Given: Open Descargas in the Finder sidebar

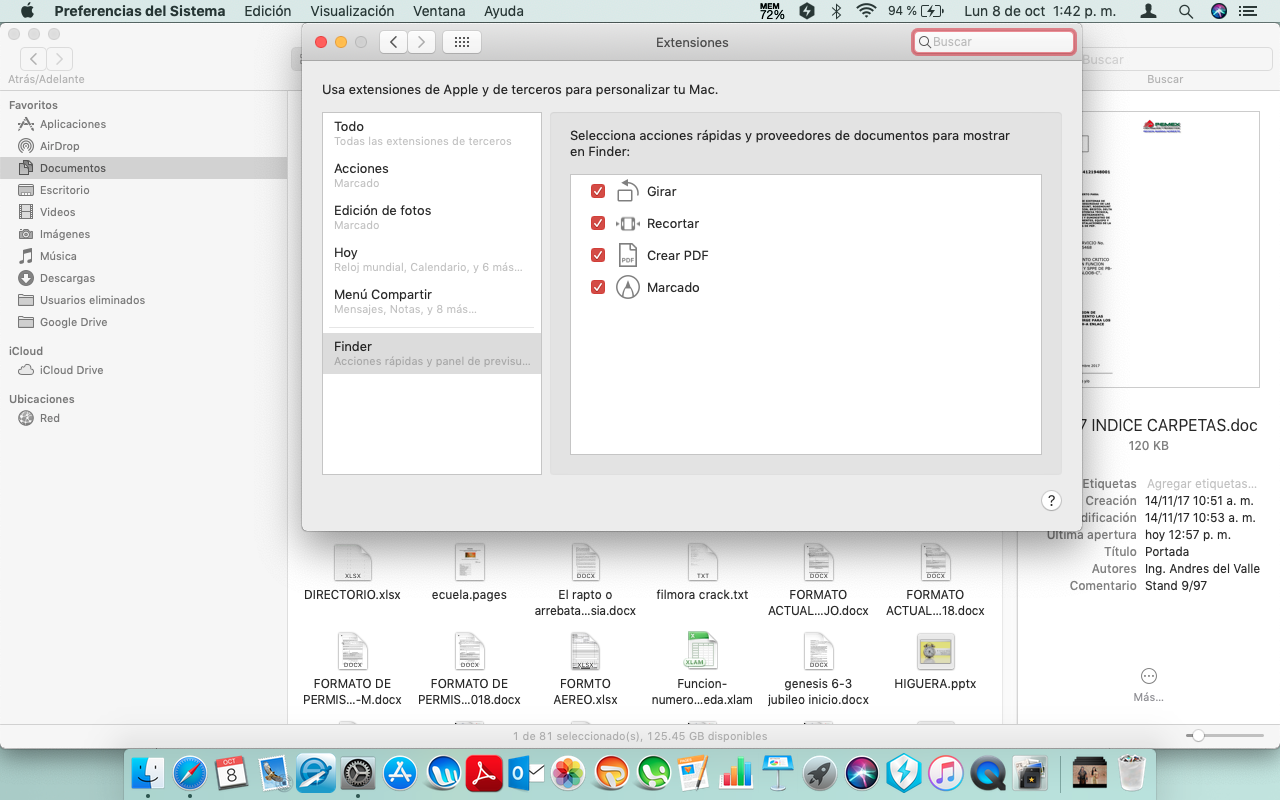Looking at the screenshot, I should [67, 278].
